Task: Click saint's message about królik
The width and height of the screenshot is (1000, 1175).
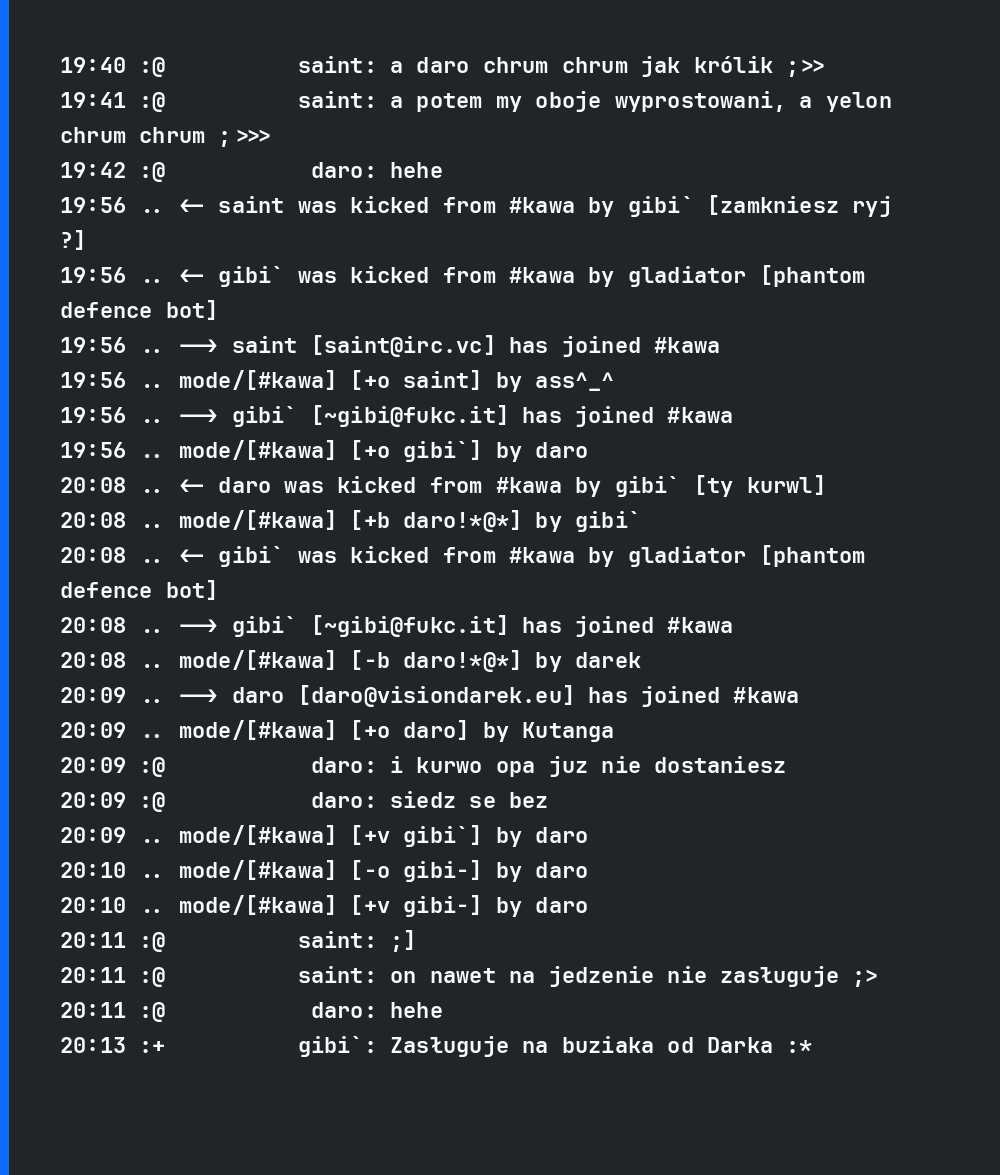Action: [x=607, y=66]
